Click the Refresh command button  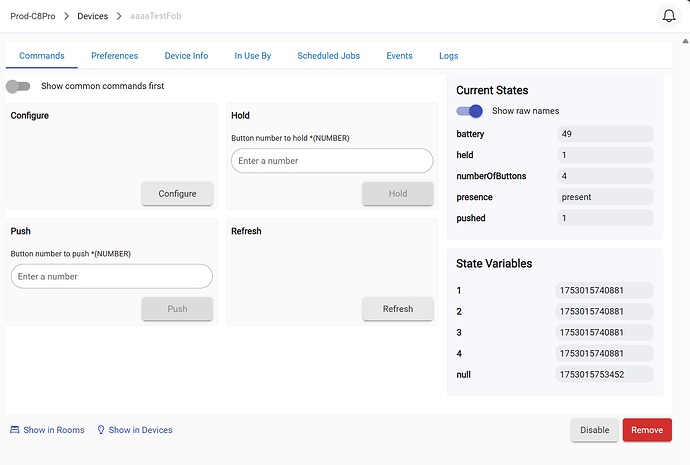(x=397, y=309)
